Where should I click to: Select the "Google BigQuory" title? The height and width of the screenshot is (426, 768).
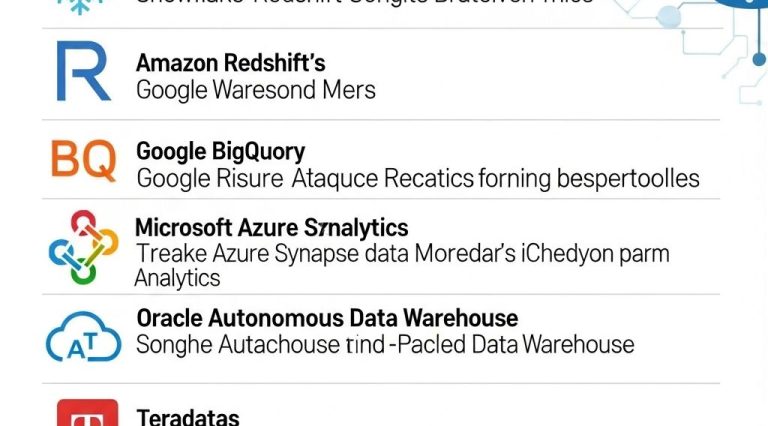pos(220,152)
